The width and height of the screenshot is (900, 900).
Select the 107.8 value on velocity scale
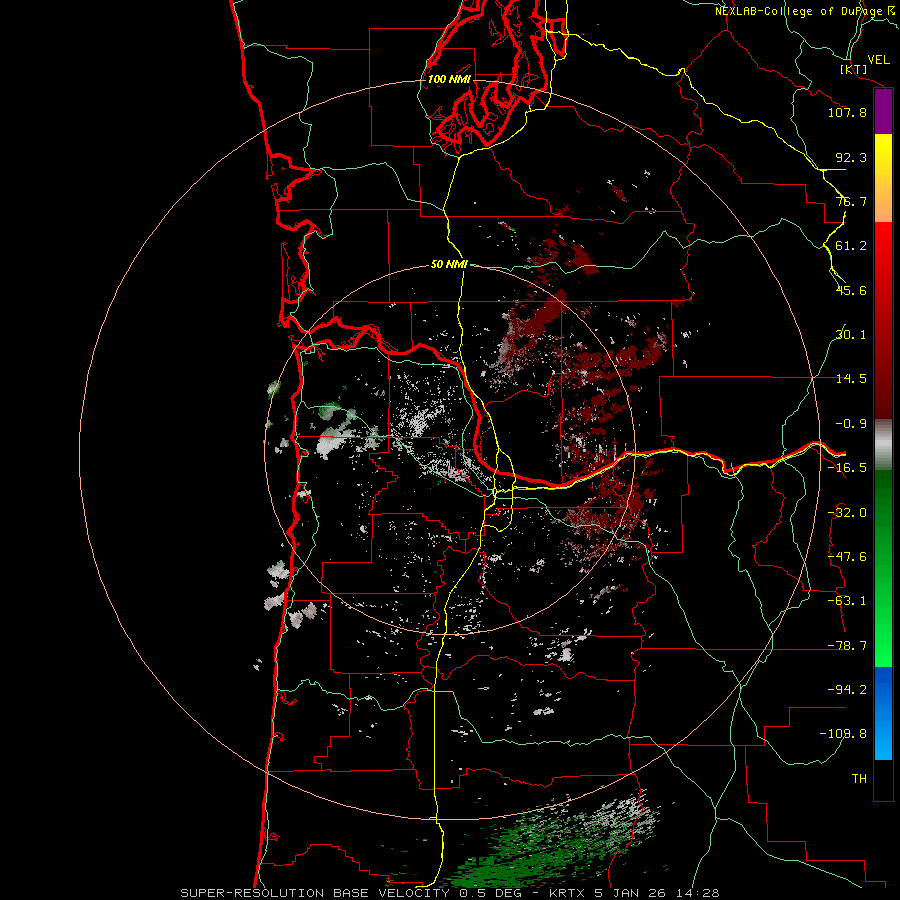847,112
